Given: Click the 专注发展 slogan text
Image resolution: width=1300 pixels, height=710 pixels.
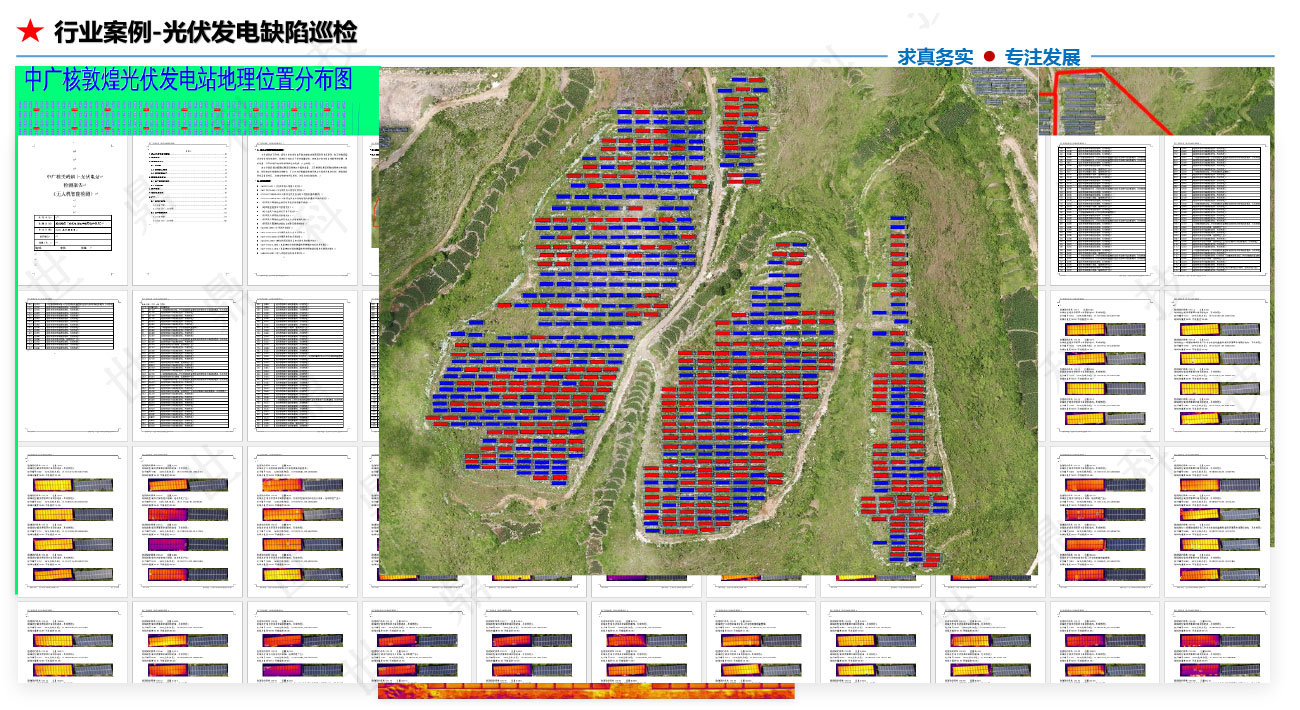Looking at the screenshot, I should click(1042, 57).
